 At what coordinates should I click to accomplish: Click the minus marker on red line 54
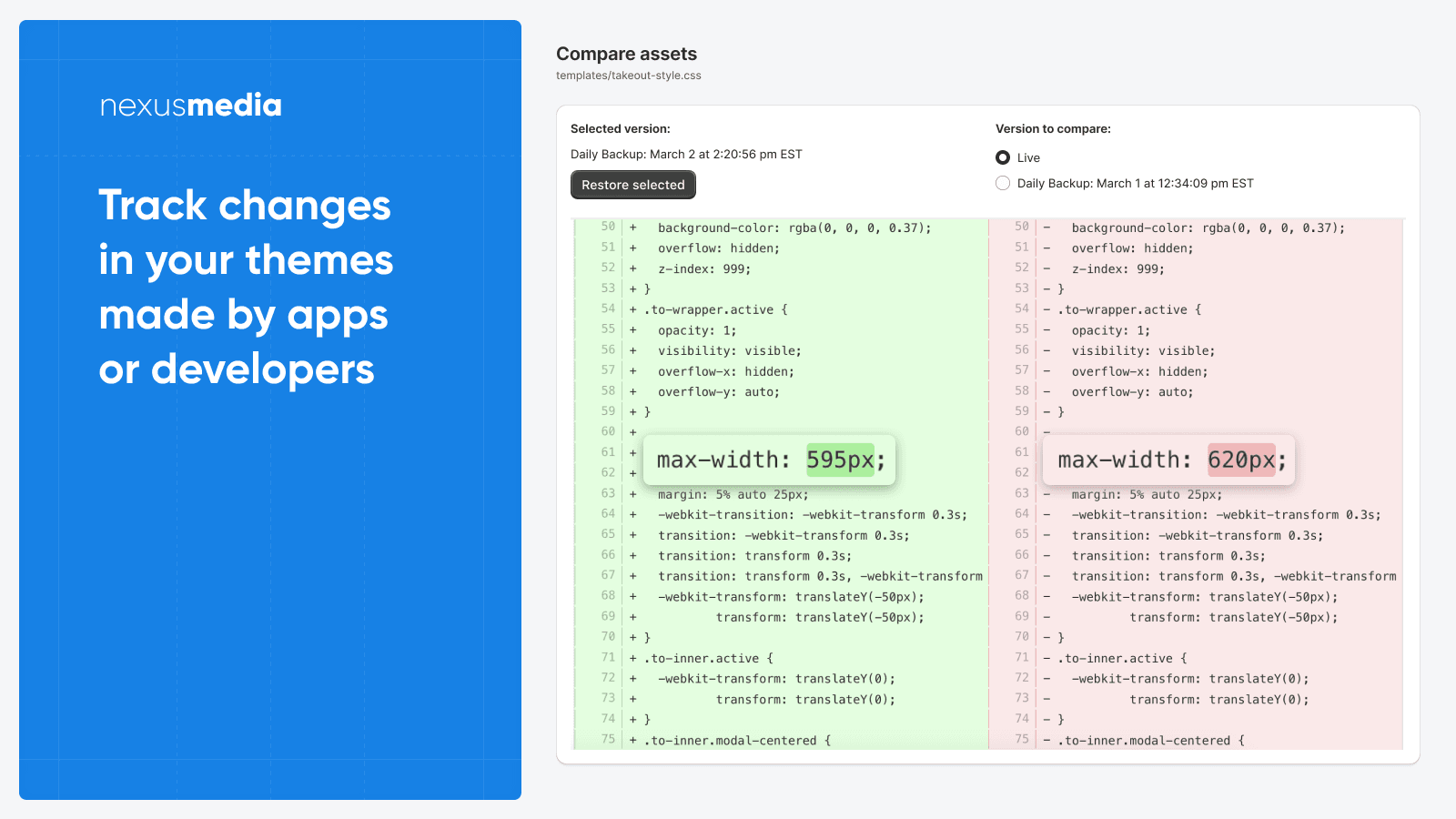[x=1046, y=309]
